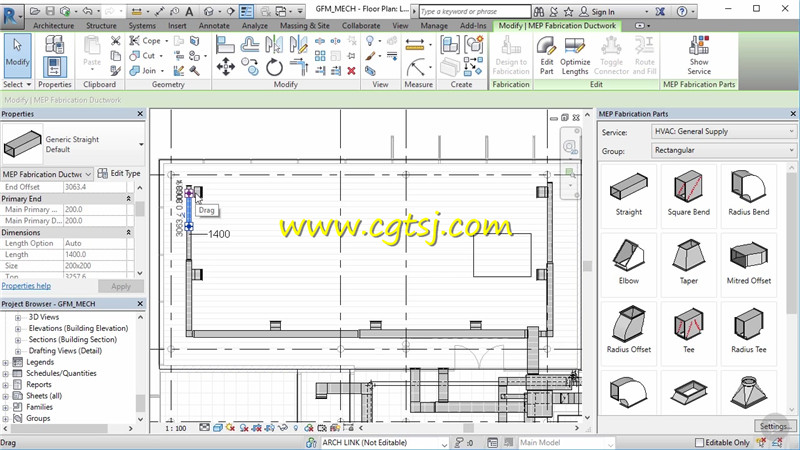
Task: Select the Radius Offset part
Action: pyautogui.click(x=629, y=332)
